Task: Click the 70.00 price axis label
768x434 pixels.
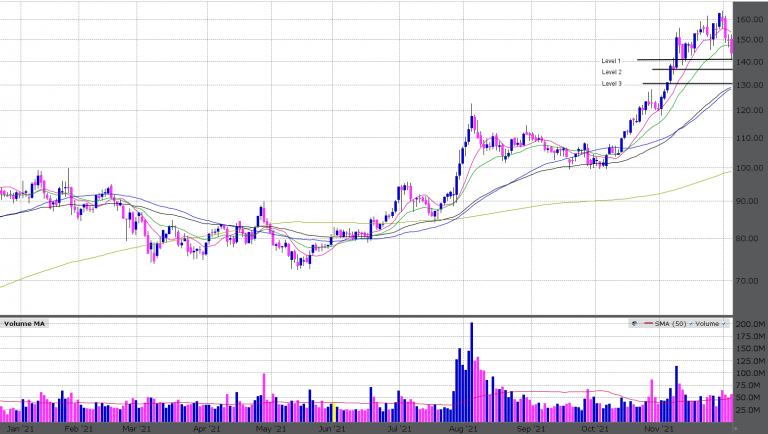Action: click(x=750, y=281)
